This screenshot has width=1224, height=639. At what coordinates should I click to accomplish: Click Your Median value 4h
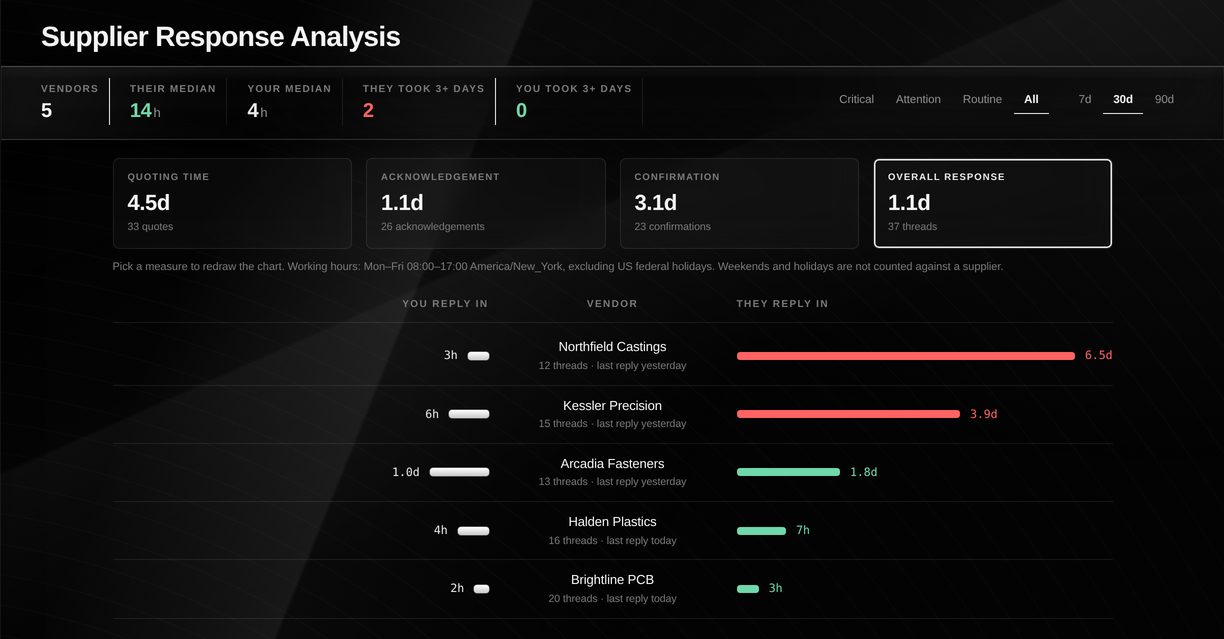(257, 111)
